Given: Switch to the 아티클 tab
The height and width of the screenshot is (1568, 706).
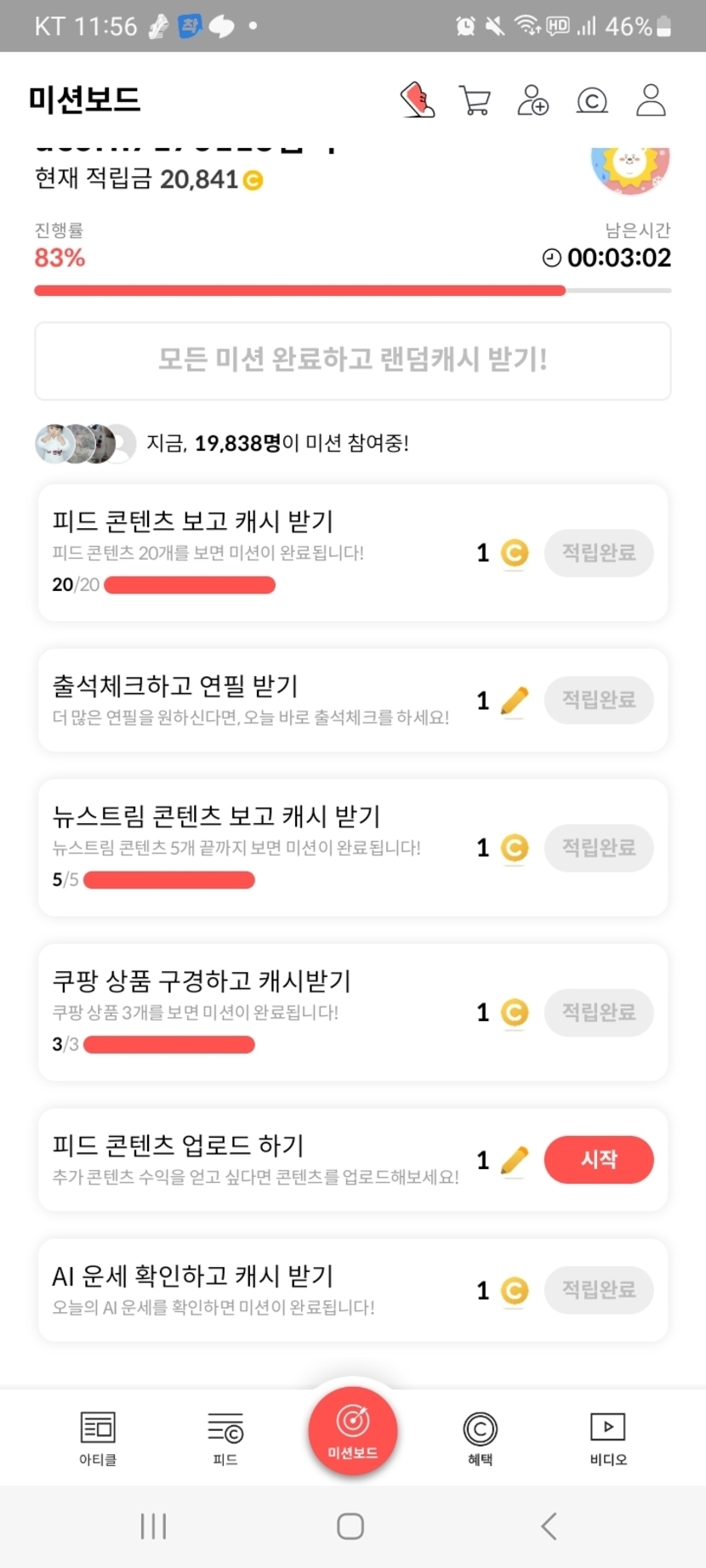Looking at the screenshot, I should 98,1438.
